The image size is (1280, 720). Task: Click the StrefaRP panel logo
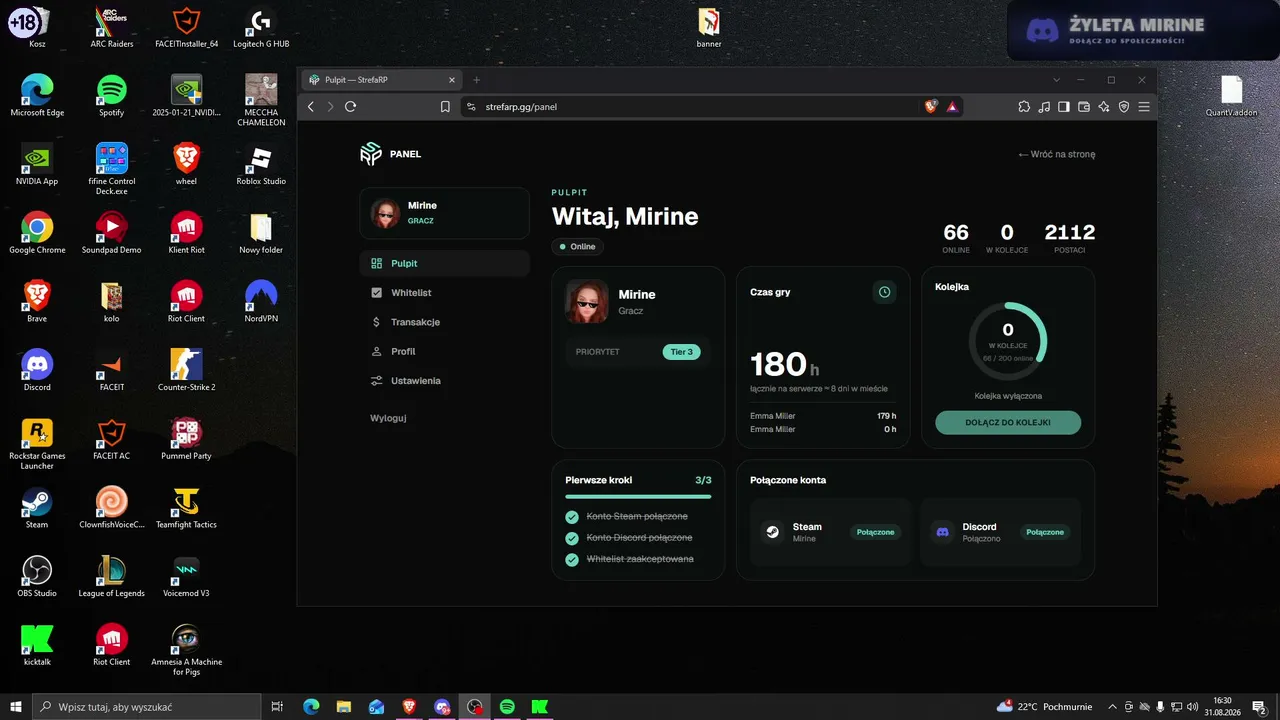[371, 154]
